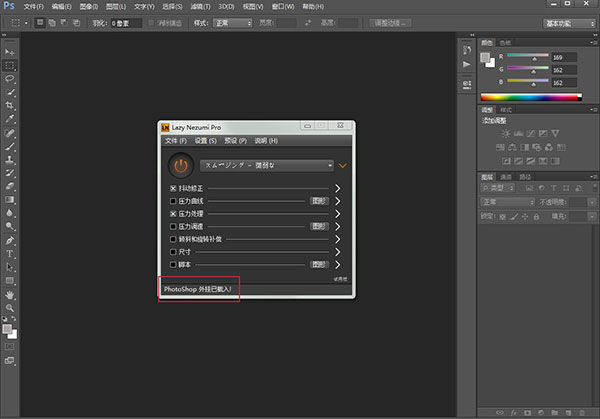Click the Lazy Nezumi Pro power button
The height and width of the screenshot is (419, 600).
(x=180, y=165)
